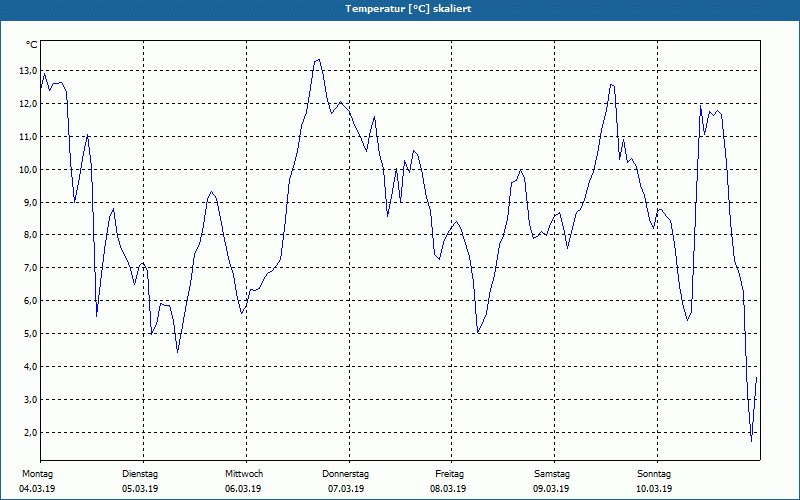Click the Donnerstag day label
Viewport: 800px width, 500px height.
tap(345, 474)
